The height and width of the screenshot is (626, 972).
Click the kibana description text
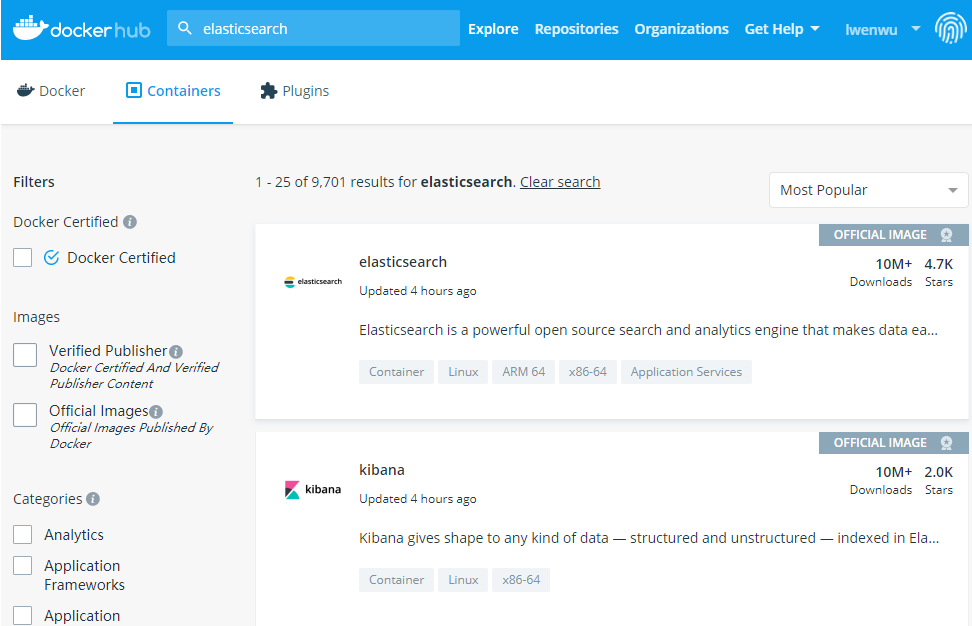(649, 538)
